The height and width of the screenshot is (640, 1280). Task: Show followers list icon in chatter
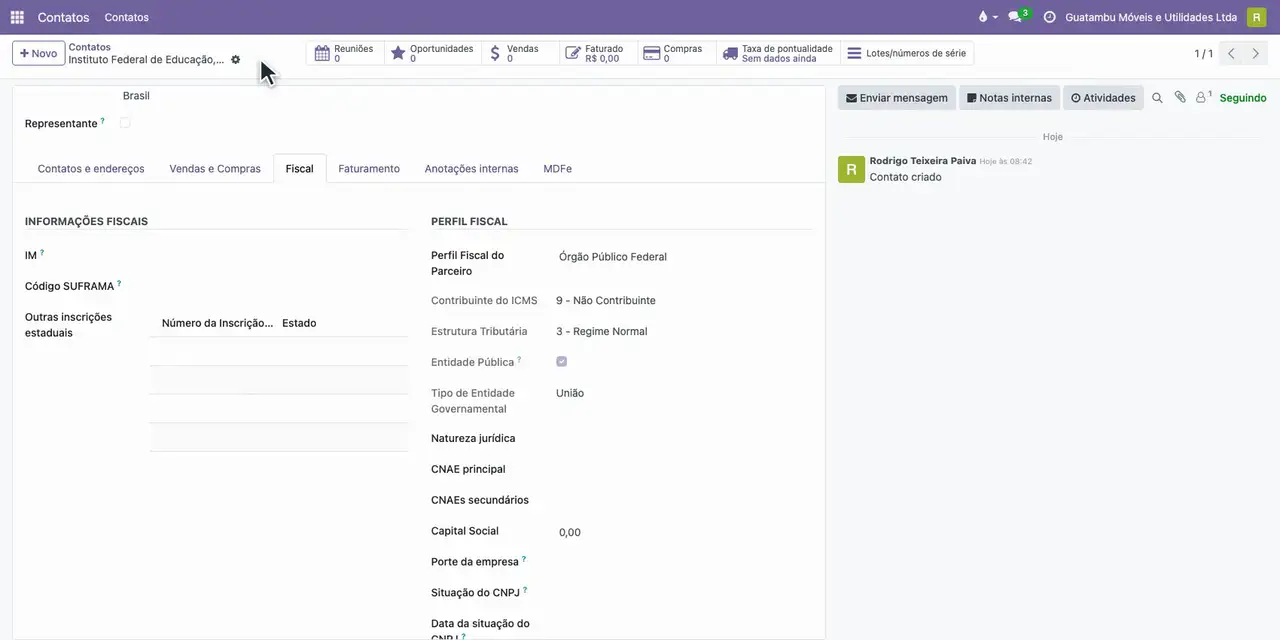click(x=1203, y=98)
